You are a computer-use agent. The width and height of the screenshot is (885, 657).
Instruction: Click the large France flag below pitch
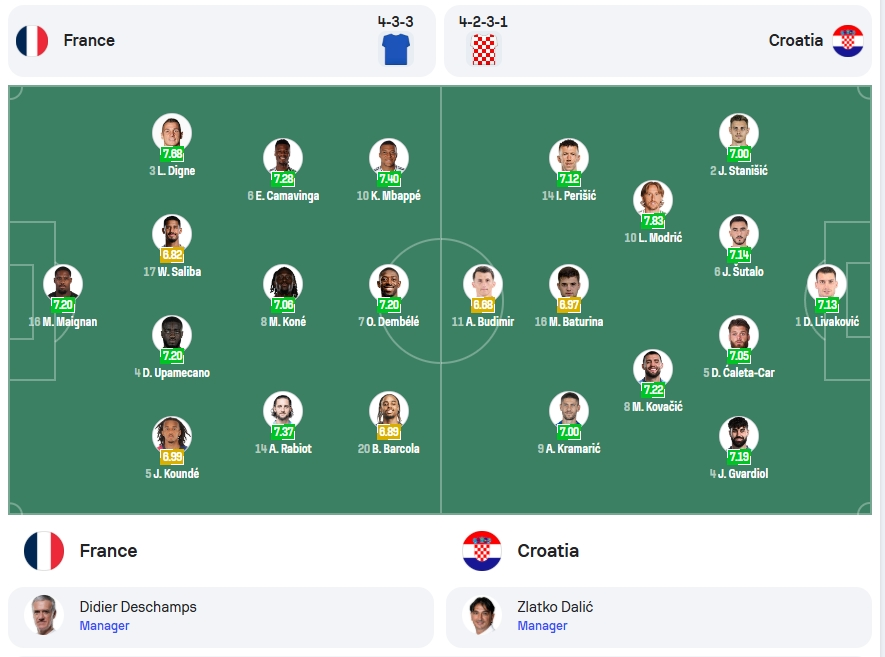coord(44,551)
